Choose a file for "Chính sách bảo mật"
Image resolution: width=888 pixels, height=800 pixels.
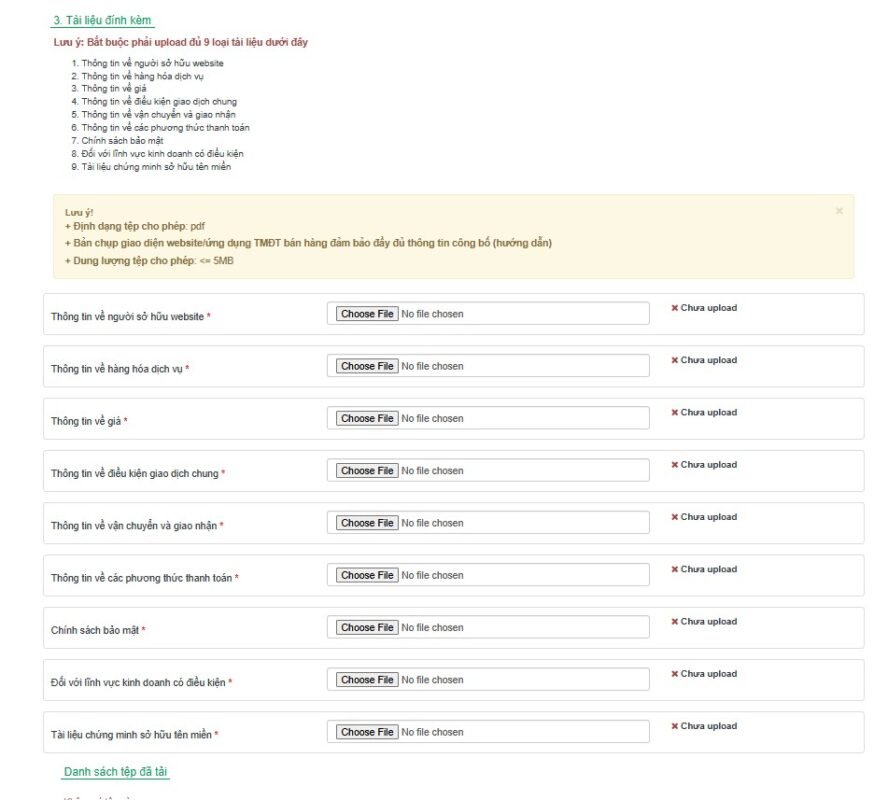point(365,627)
